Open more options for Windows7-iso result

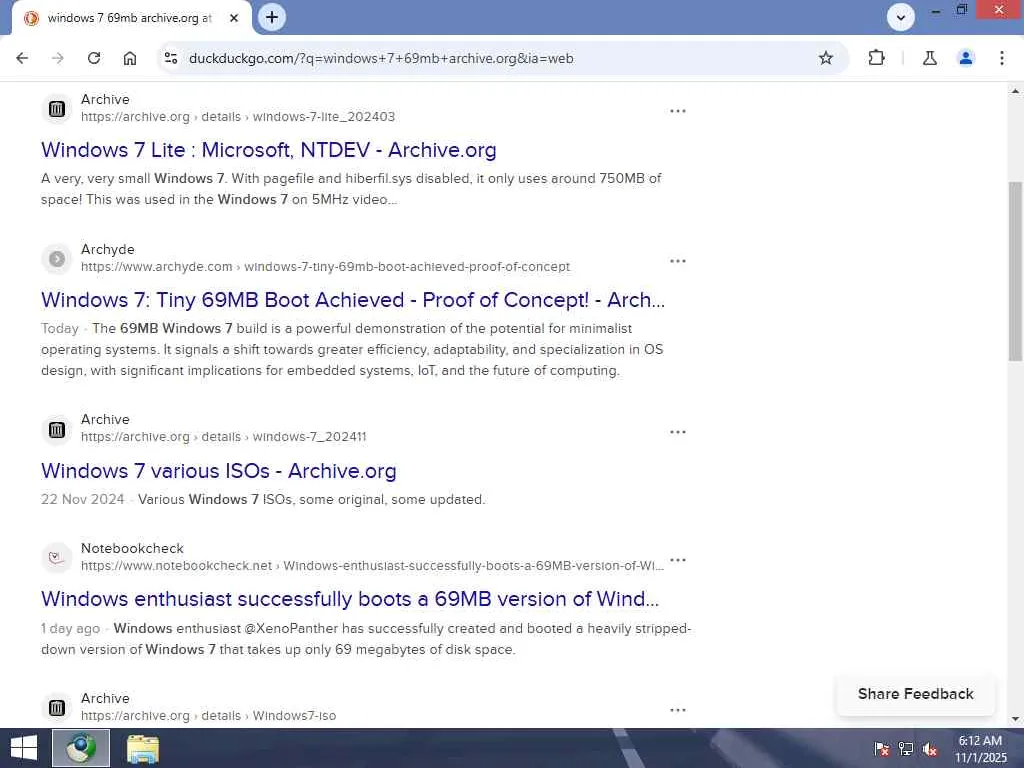(x=678, y=711)
